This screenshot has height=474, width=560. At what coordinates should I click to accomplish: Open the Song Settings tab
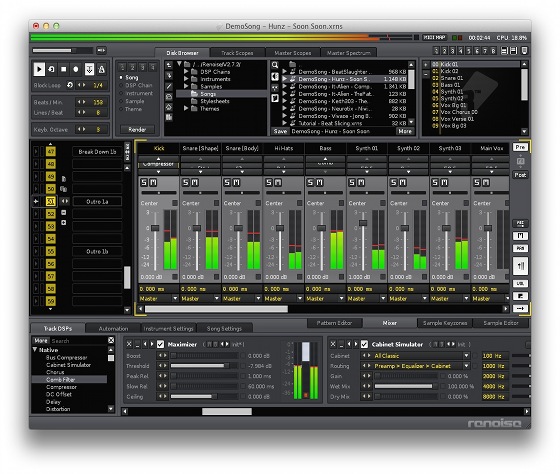(x=224, y=328)
